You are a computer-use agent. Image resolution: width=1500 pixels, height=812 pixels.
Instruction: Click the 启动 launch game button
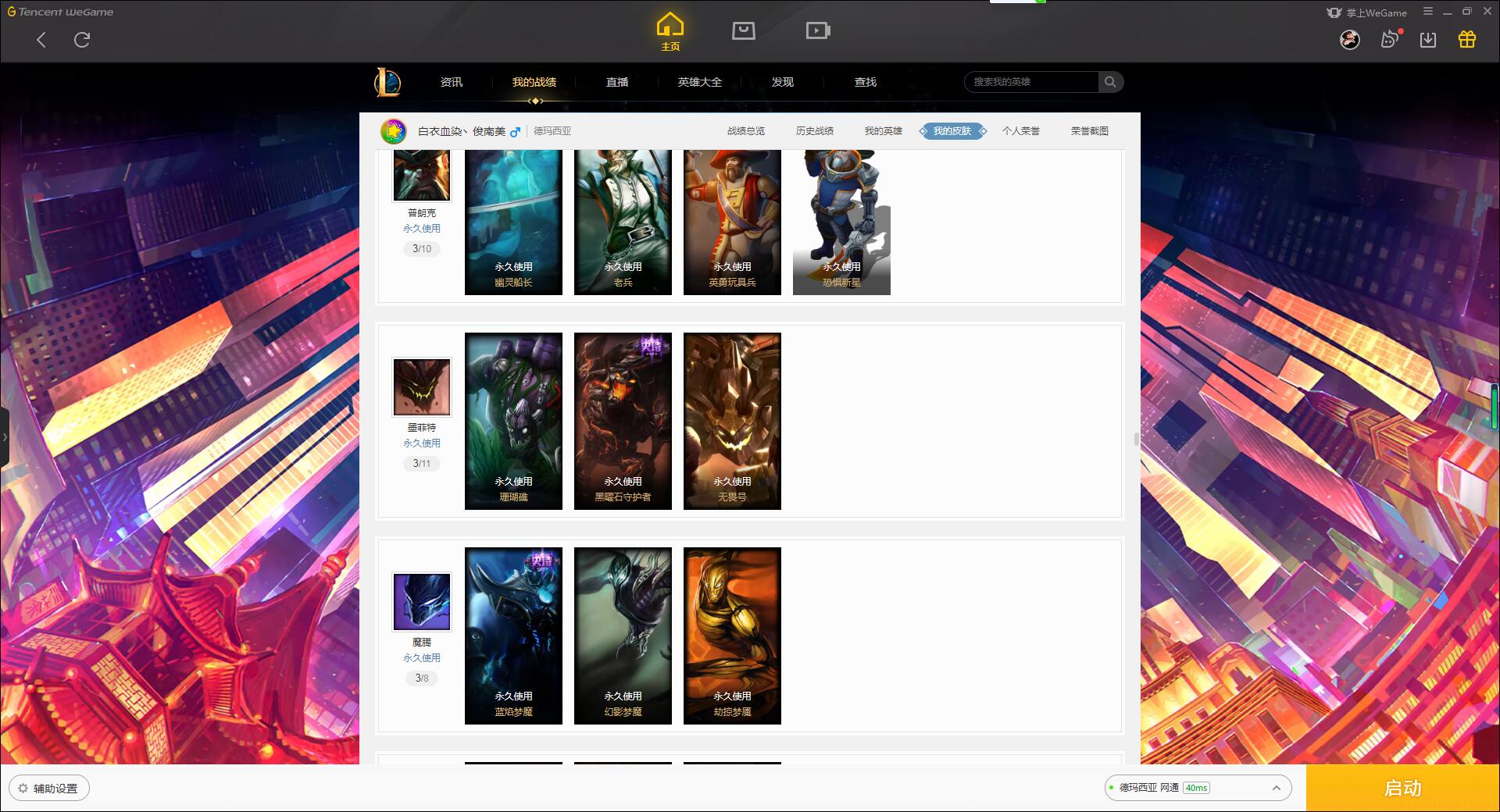pos(1403,789)
